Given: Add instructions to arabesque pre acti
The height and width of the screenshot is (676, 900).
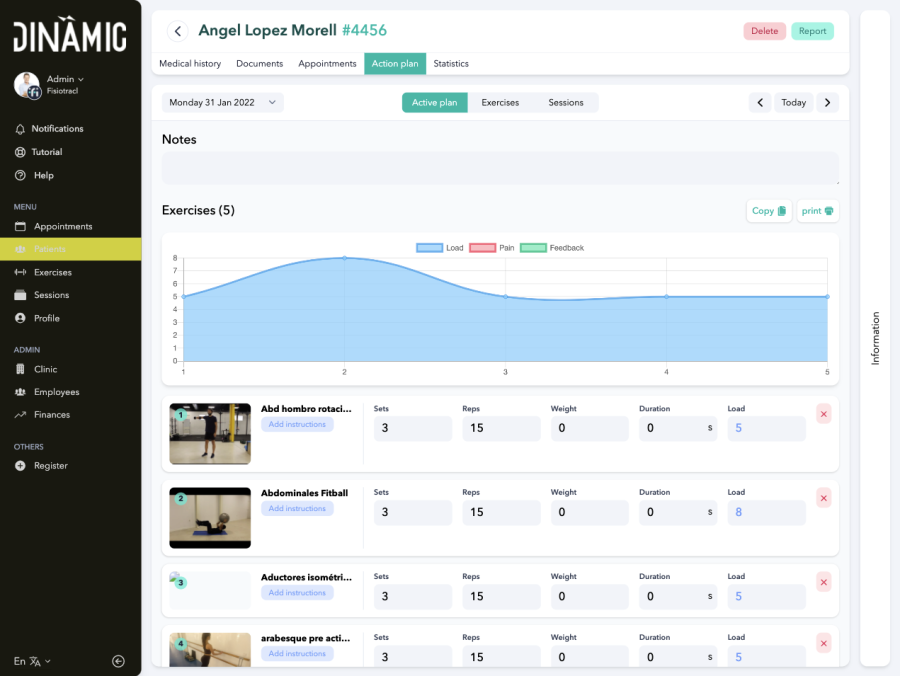Looking at the screenshot, I should [297, 653].
